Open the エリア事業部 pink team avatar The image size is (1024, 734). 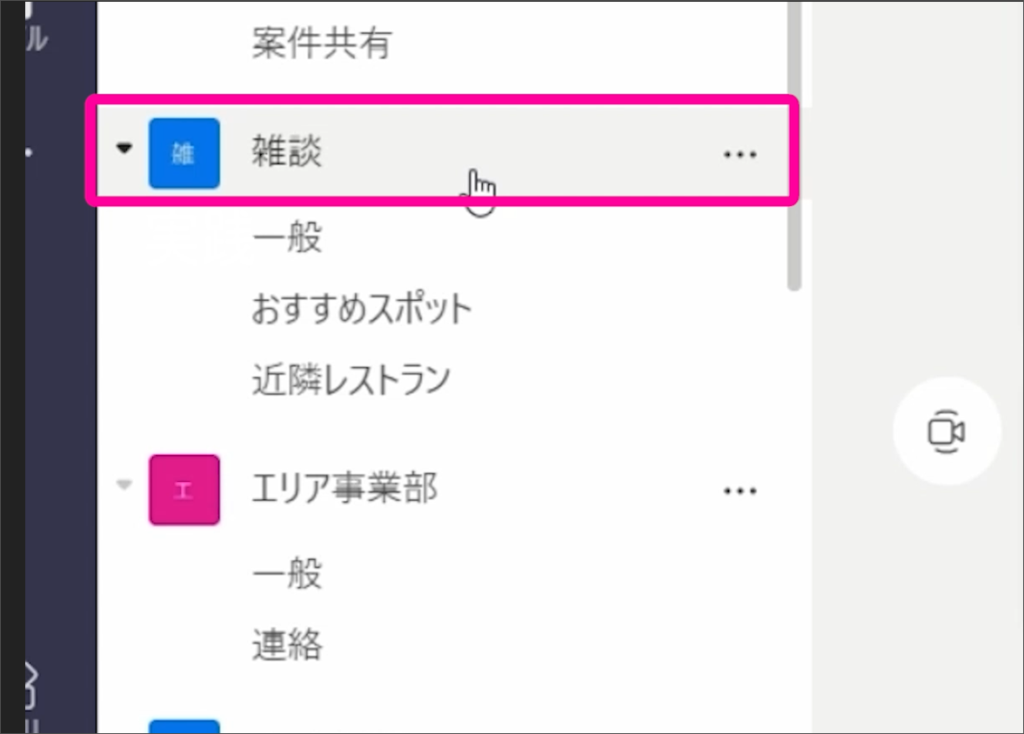184,490
